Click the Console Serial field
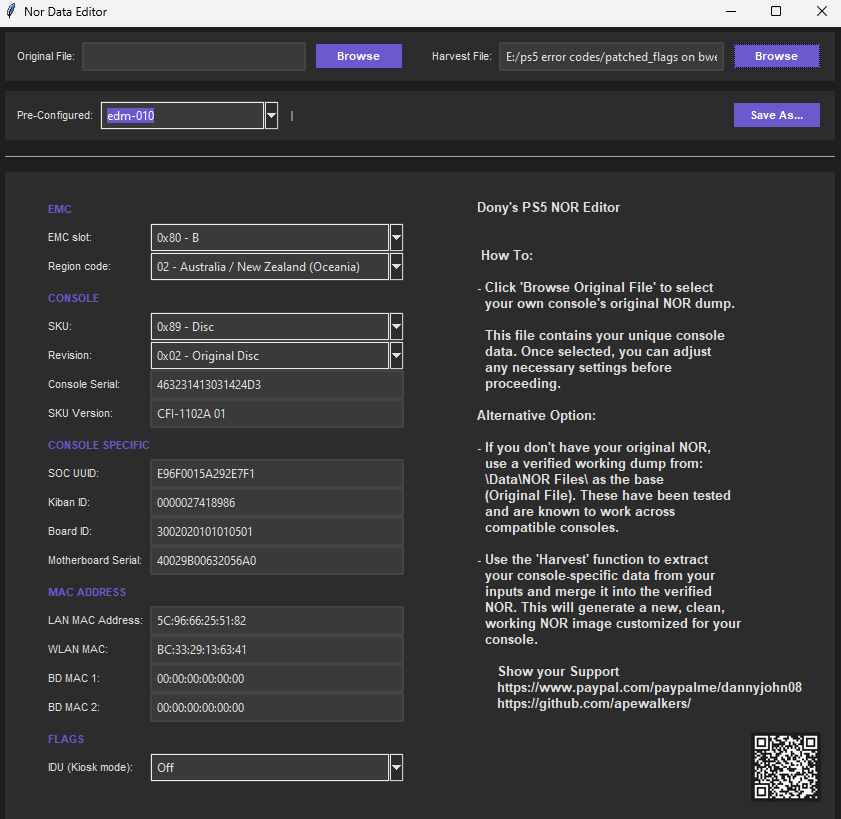 277,385
